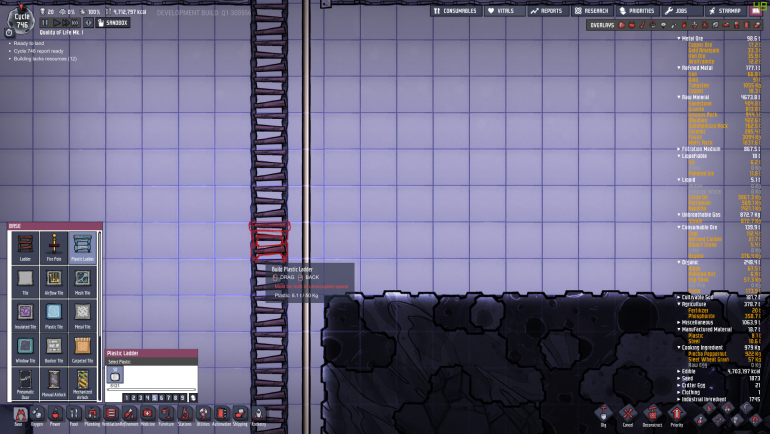Screen dimensions: 770x434
Task: Open the Base build category
Action: (x=19, y=415)
